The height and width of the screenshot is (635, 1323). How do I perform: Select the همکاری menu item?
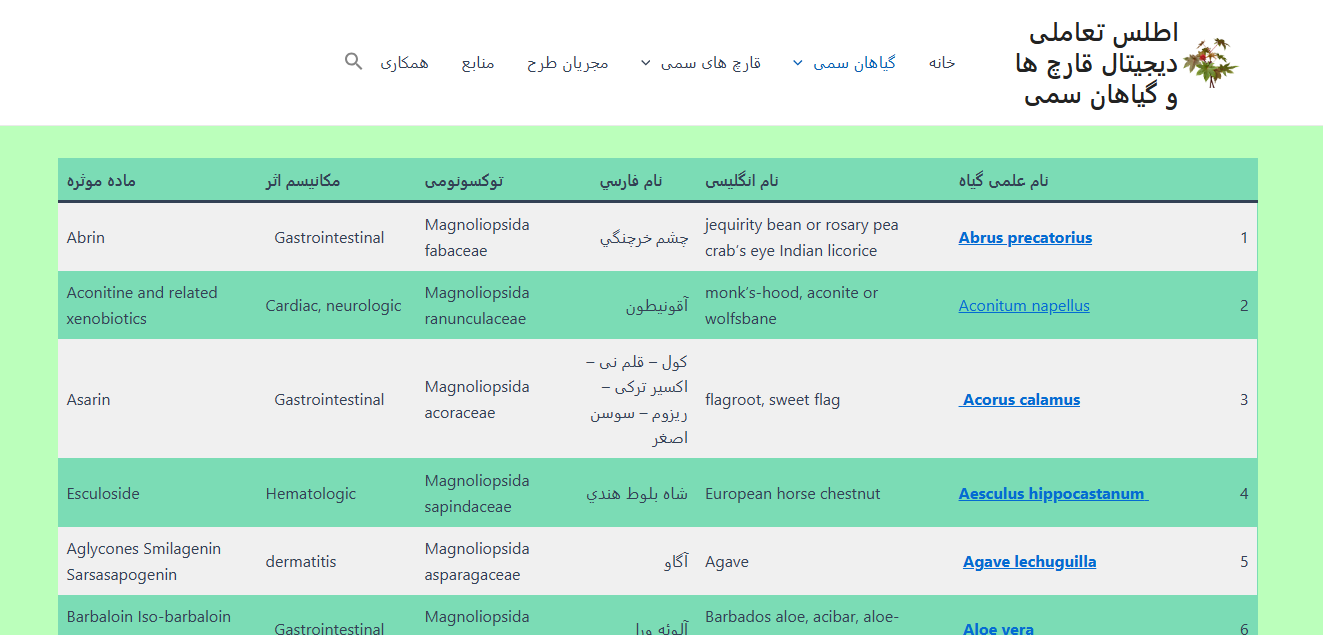click(404, 63)
